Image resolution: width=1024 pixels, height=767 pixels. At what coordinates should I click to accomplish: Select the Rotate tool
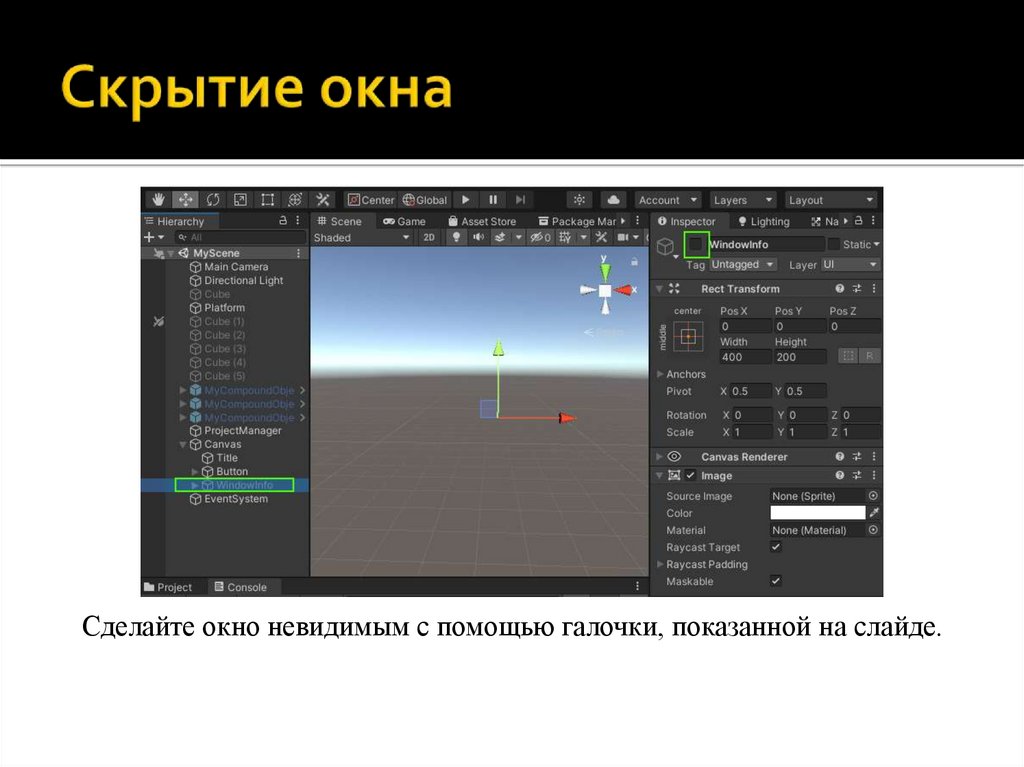(213, 200)
